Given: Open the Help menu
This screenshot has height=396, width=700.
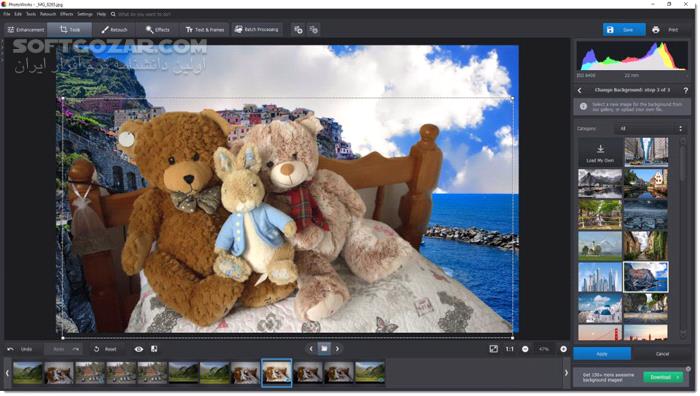Looking at the screenshot, I should click(x=101, y=14).
